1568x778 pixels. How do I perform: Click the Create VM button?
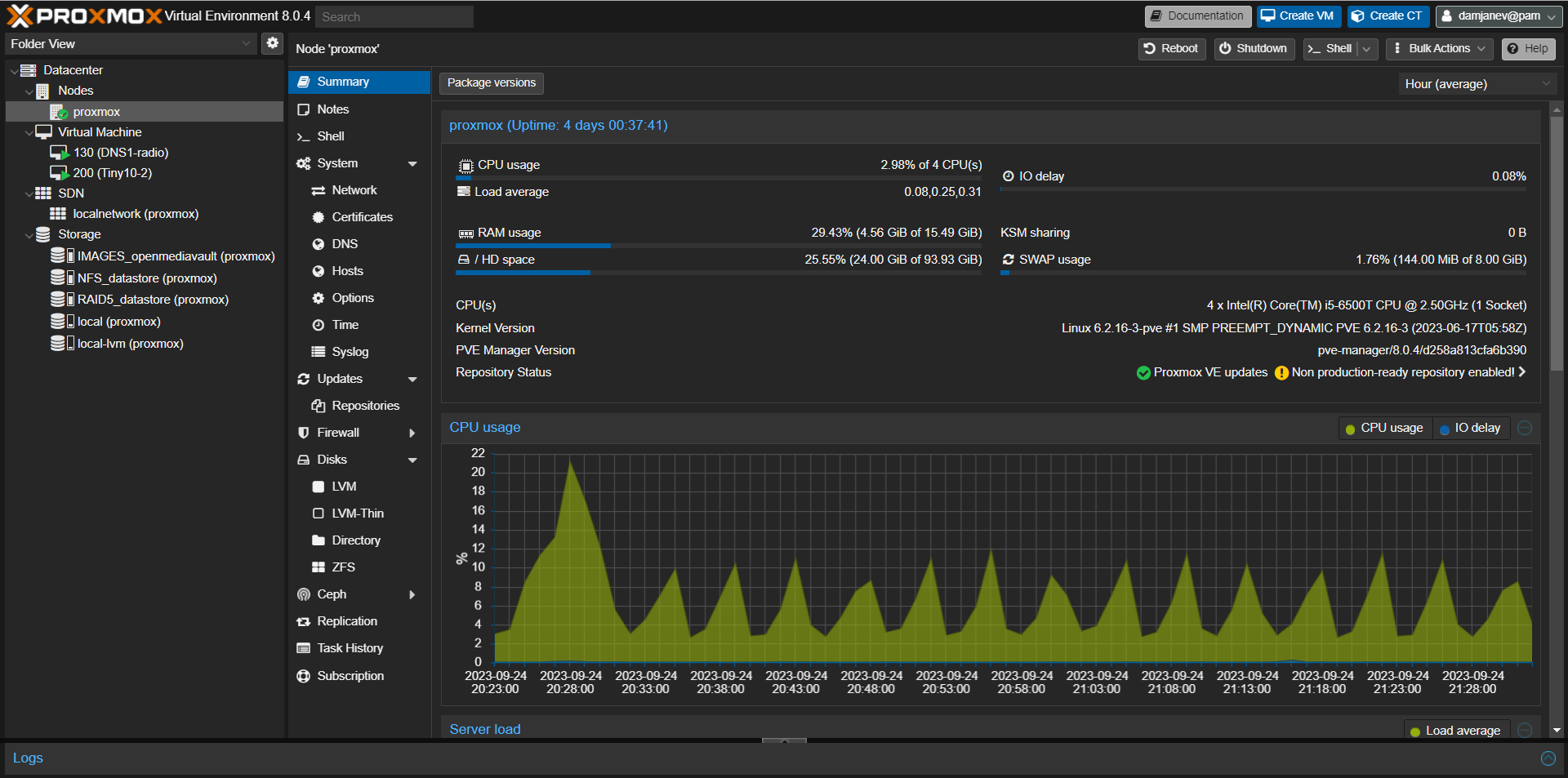[x=1298, y=16]
